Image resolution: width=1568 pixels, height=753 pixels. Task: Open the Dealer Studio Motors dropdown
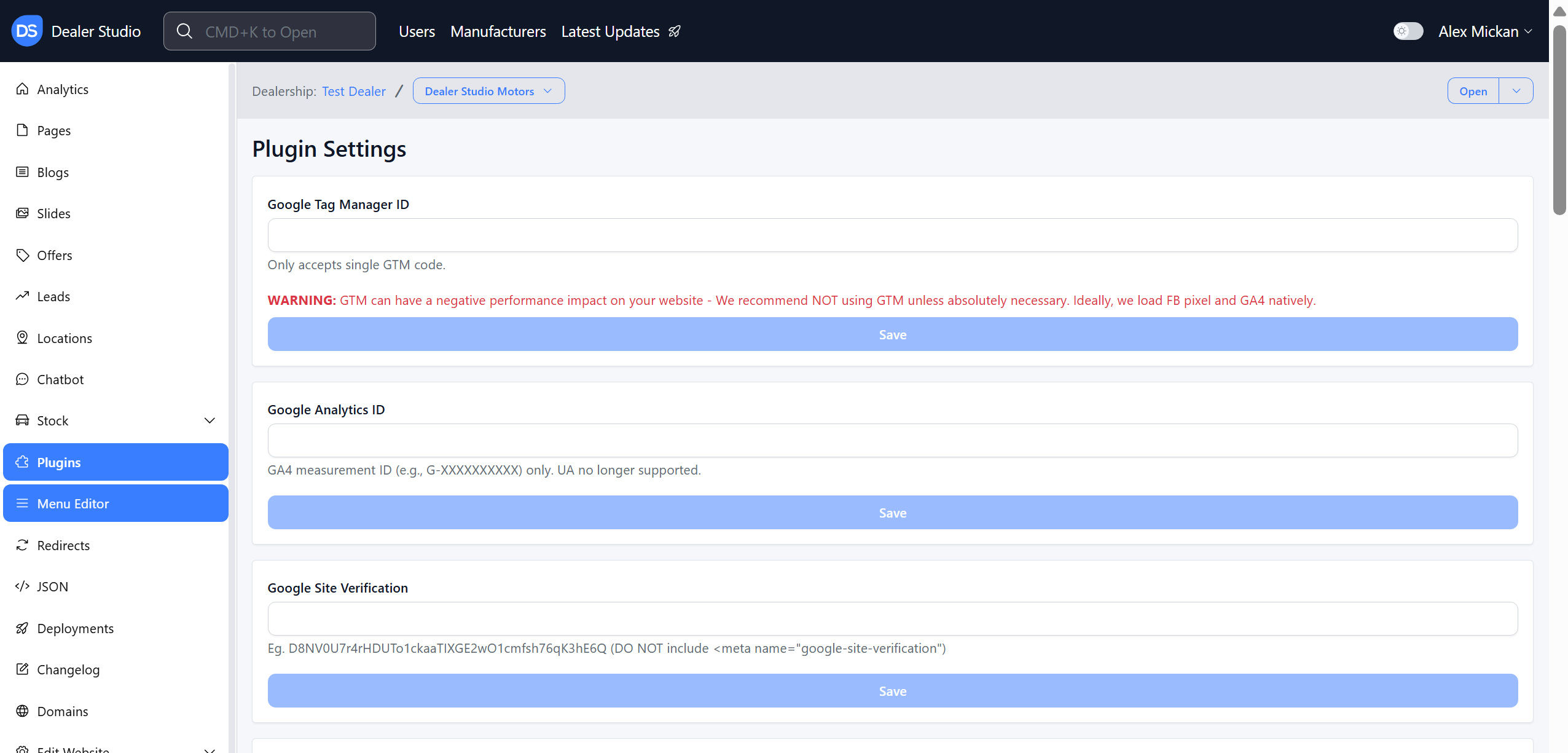[488, 91]
